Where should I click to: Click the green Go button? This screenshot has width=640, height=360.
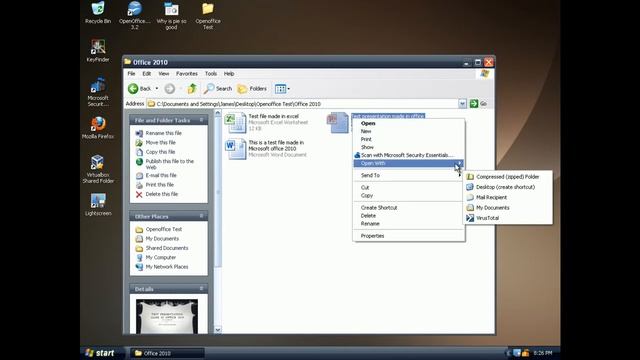point(478,104)
